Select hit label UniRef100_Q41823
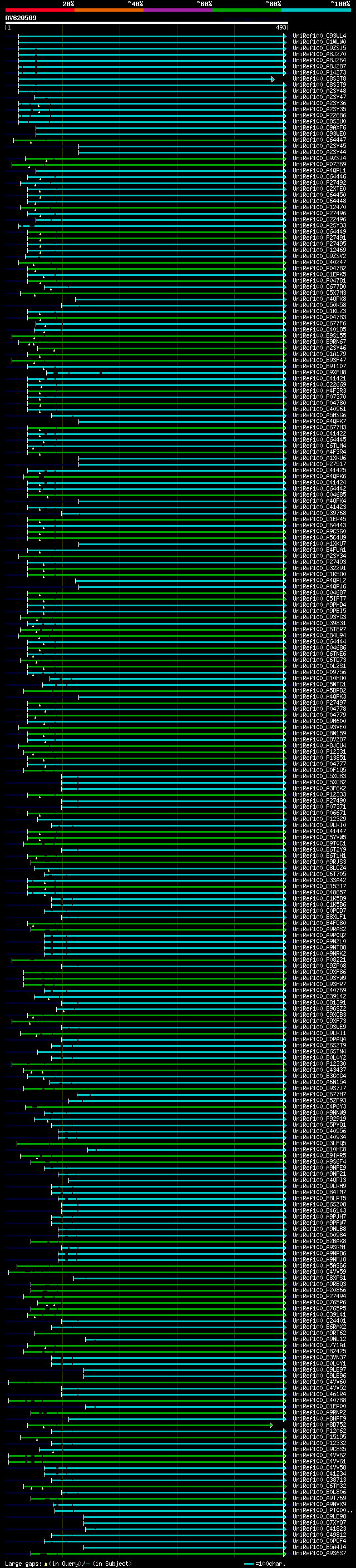 point(319,1529)
